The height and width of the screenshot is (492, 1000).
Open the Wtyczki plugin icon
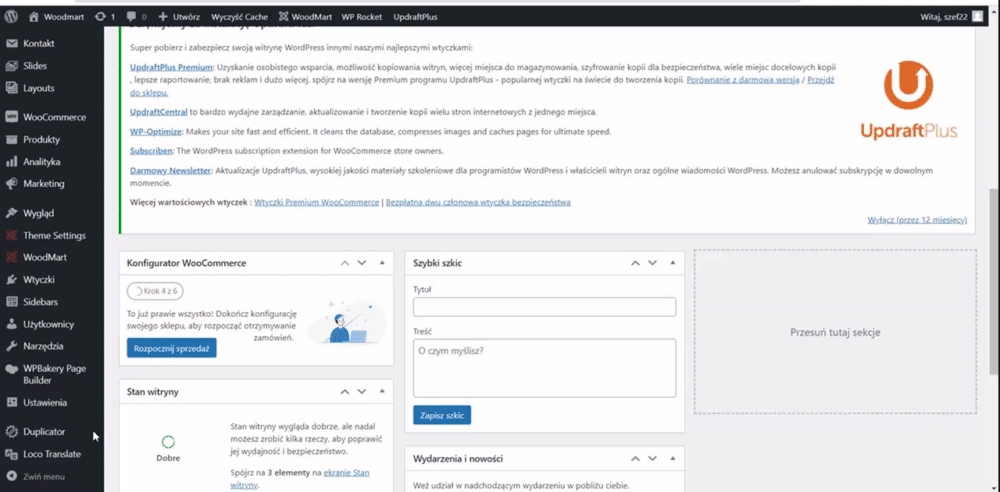(11, 280)
